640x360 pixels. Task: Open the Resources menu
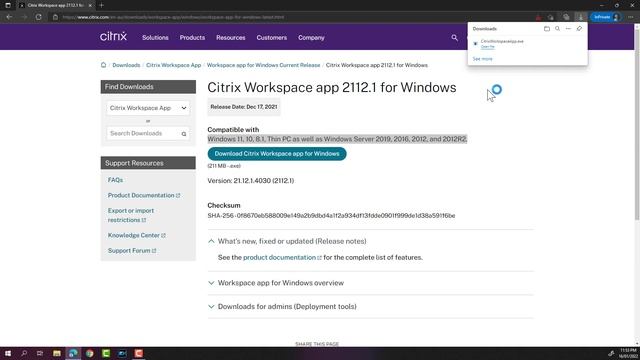pyautogui.click(x=231, y=38)
